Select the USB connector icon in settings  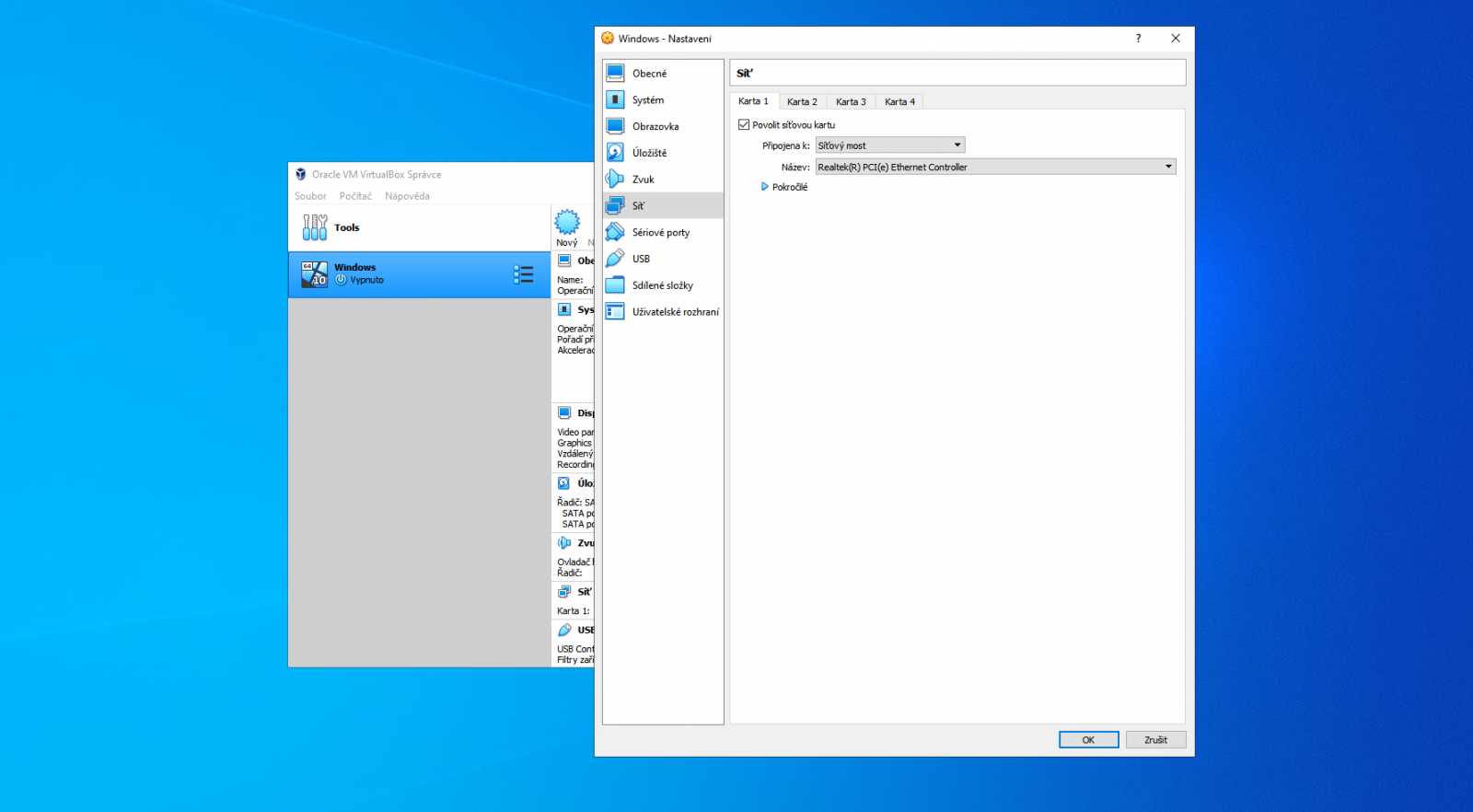coord(615,259)
